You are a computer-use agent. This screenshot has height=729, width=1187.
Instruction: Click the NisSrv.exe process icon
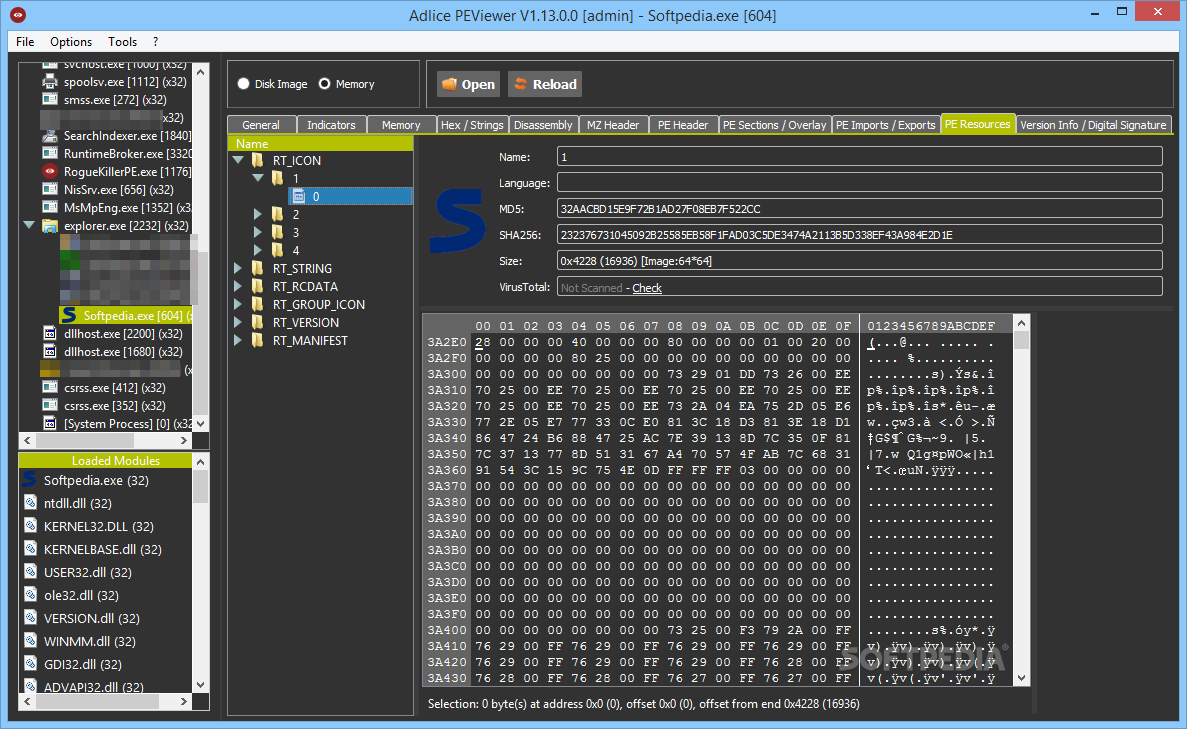pyautogui.click(x=50, y=189)
